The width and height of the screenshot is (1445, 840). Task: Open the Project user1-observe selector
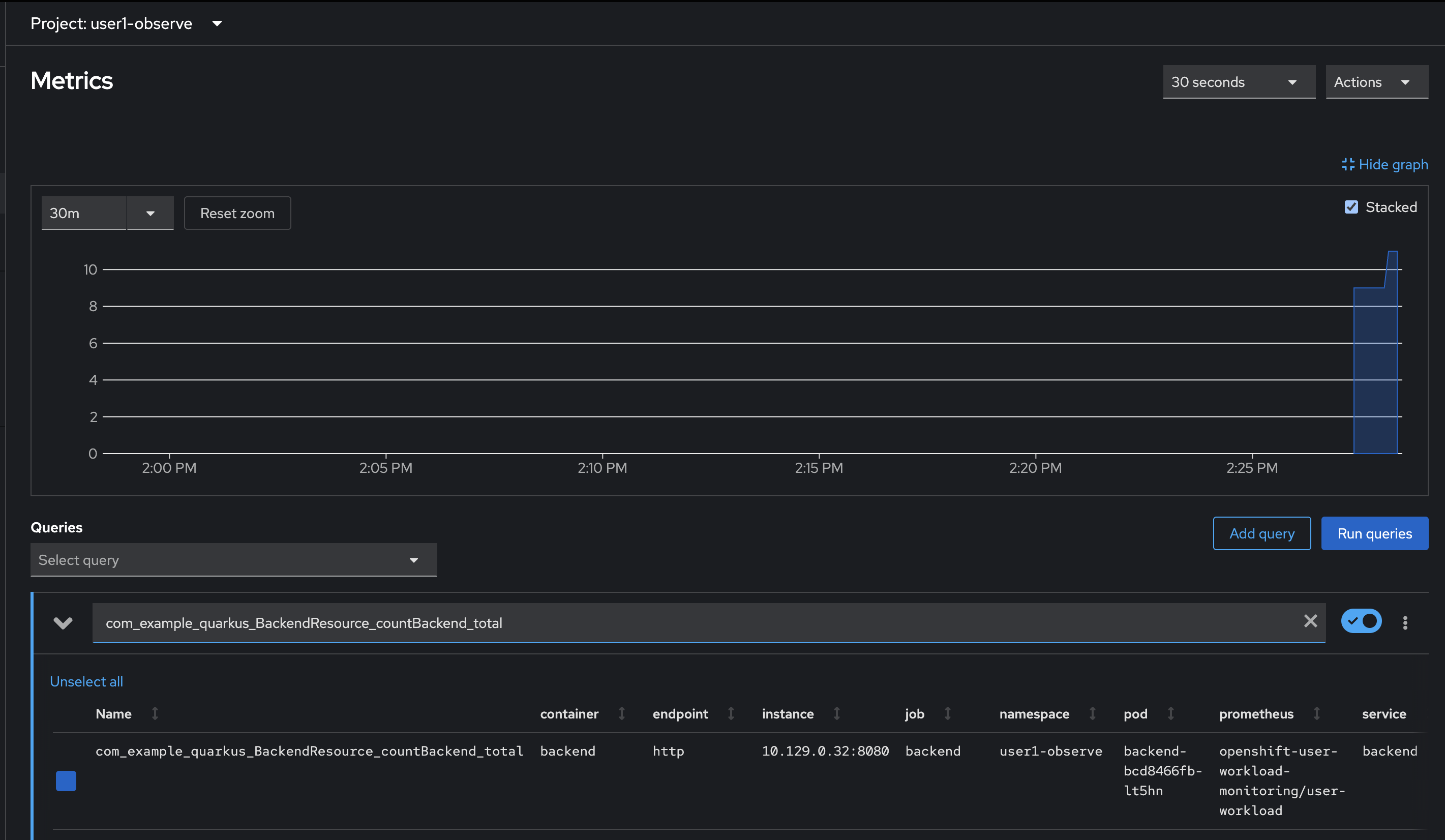click(x=126, y=23)
